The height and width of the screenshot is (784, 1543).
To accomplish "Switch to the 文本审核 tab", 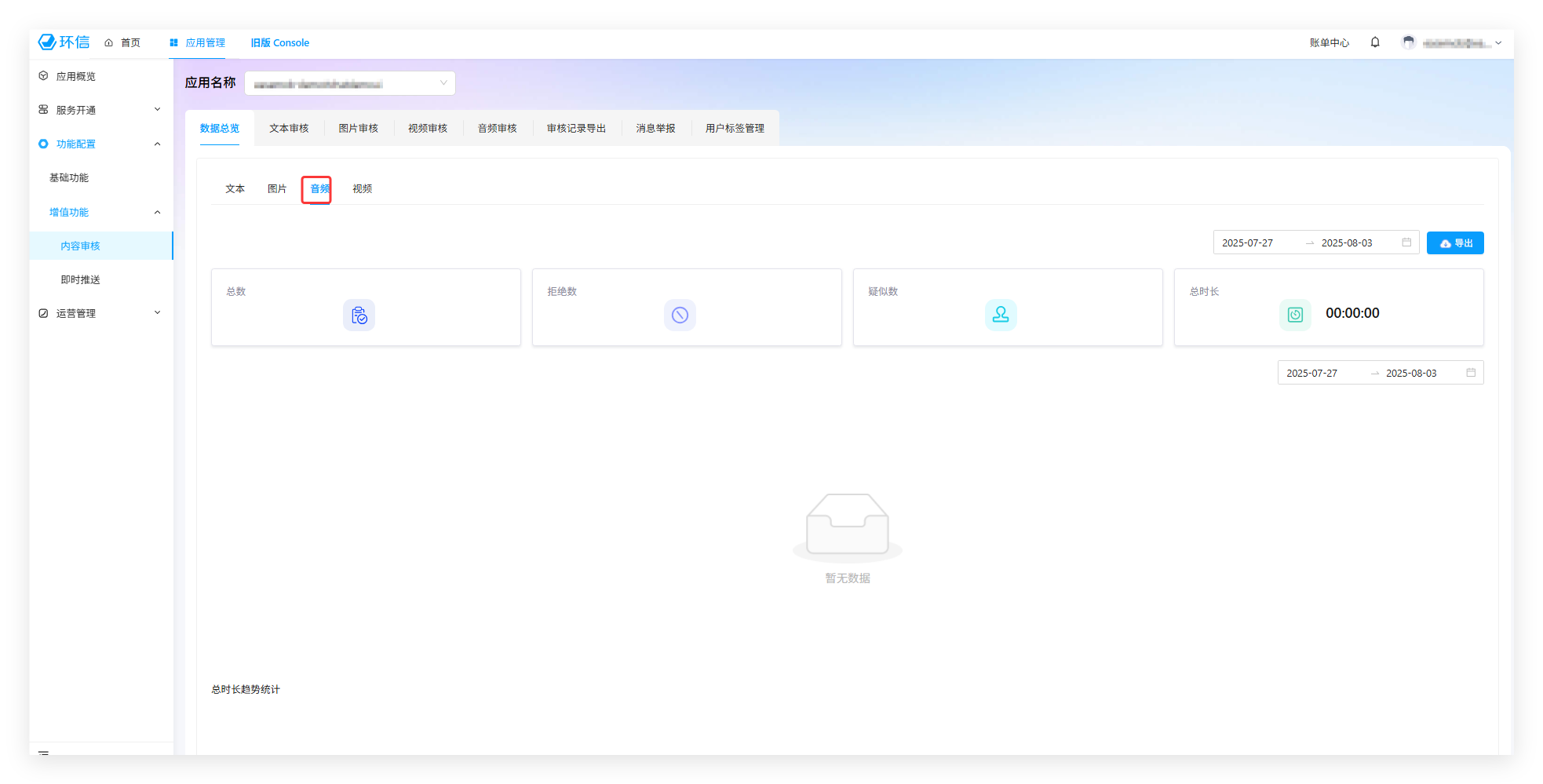I will click(x=289, y=128).
